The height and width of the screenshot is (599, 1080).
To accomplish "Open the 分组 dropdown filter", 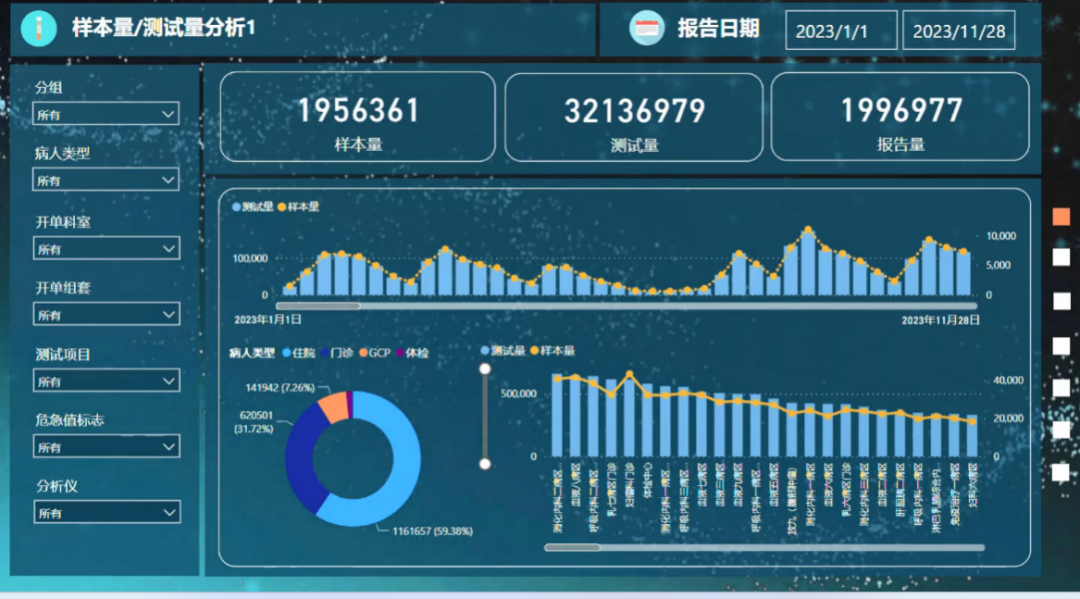I will [106, 114].
